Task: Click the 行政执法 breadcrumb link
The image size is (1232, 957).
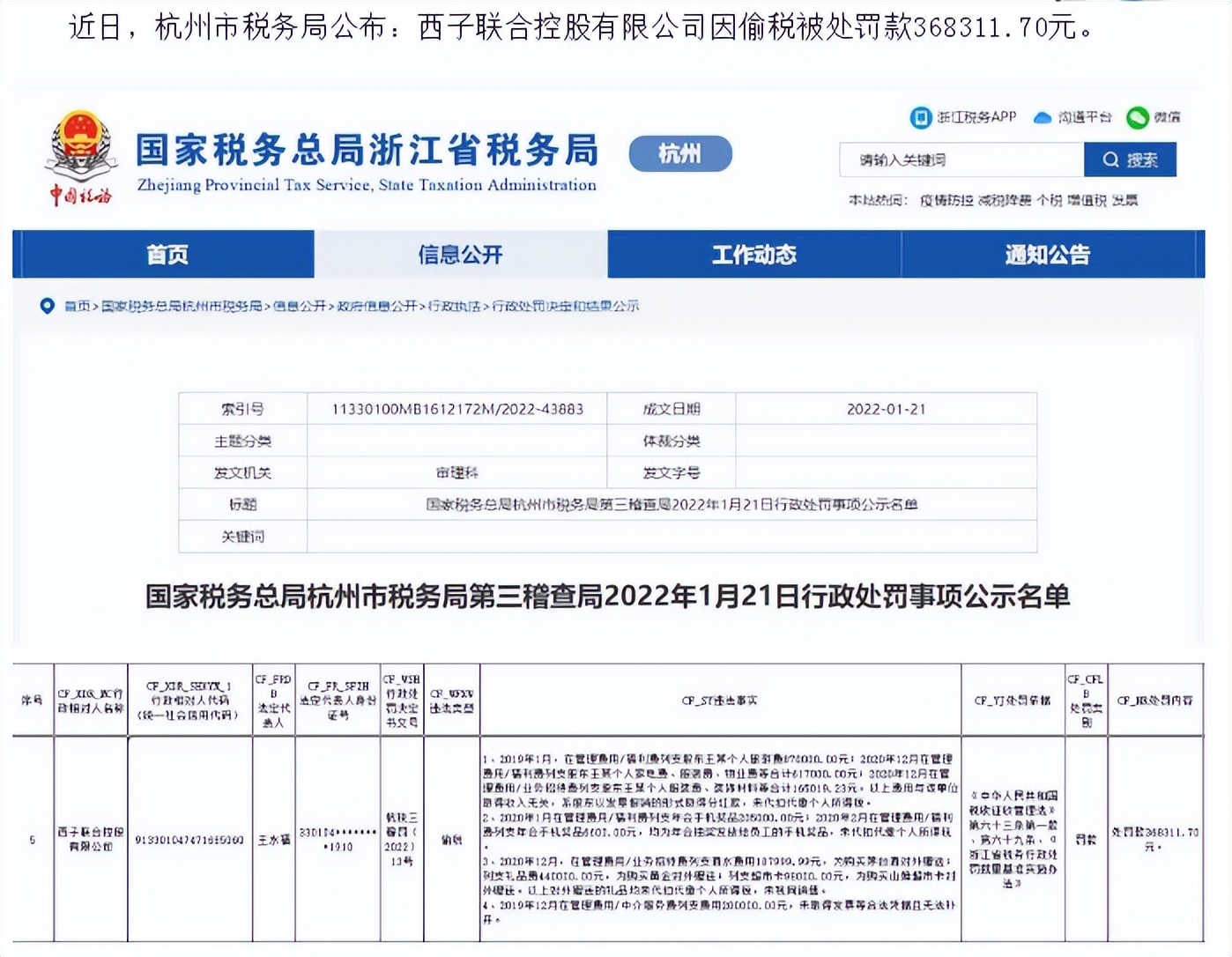Action: [x=456, y=307]
